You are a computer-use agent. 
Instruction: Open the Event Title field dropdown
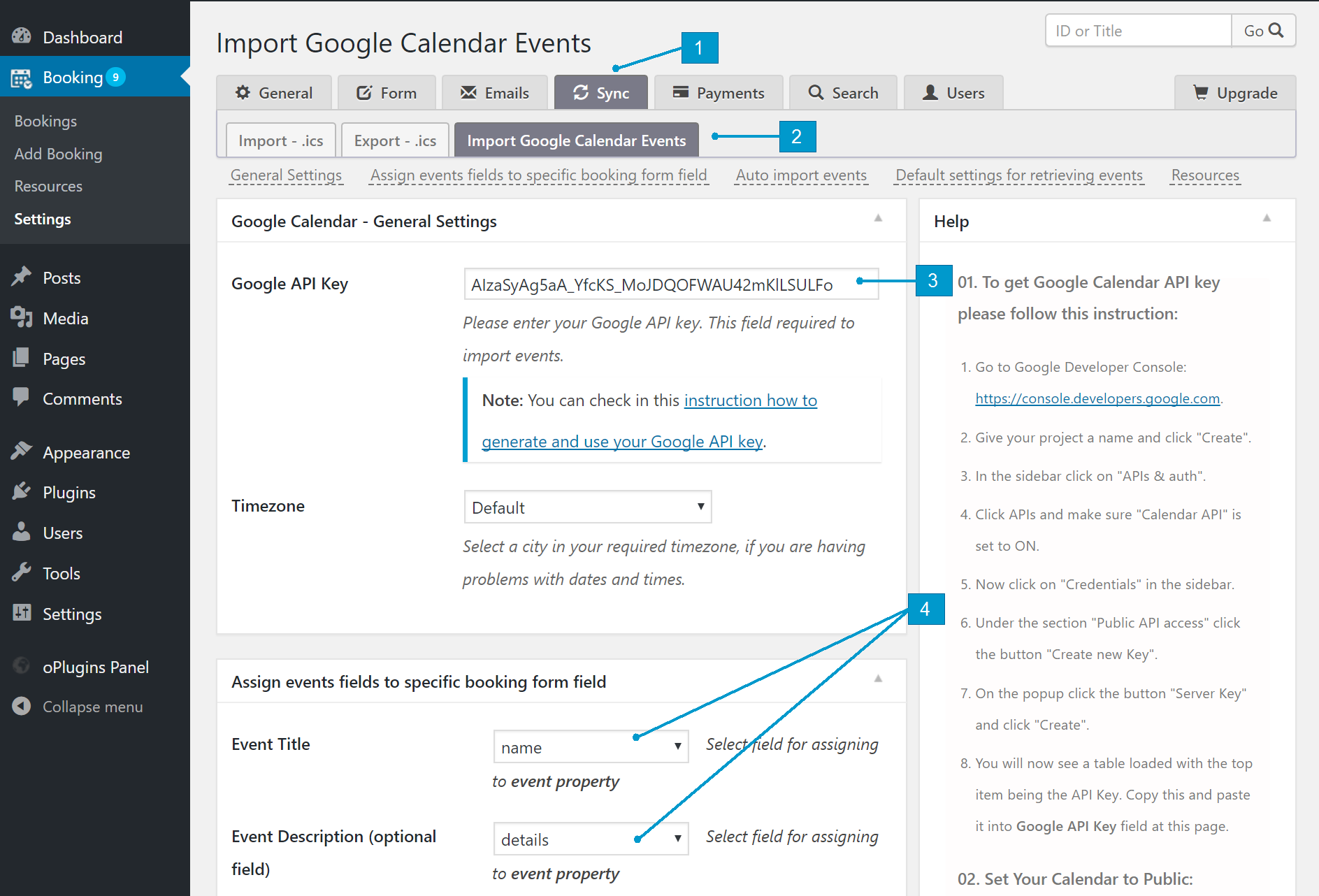click(x=591, y=747)
